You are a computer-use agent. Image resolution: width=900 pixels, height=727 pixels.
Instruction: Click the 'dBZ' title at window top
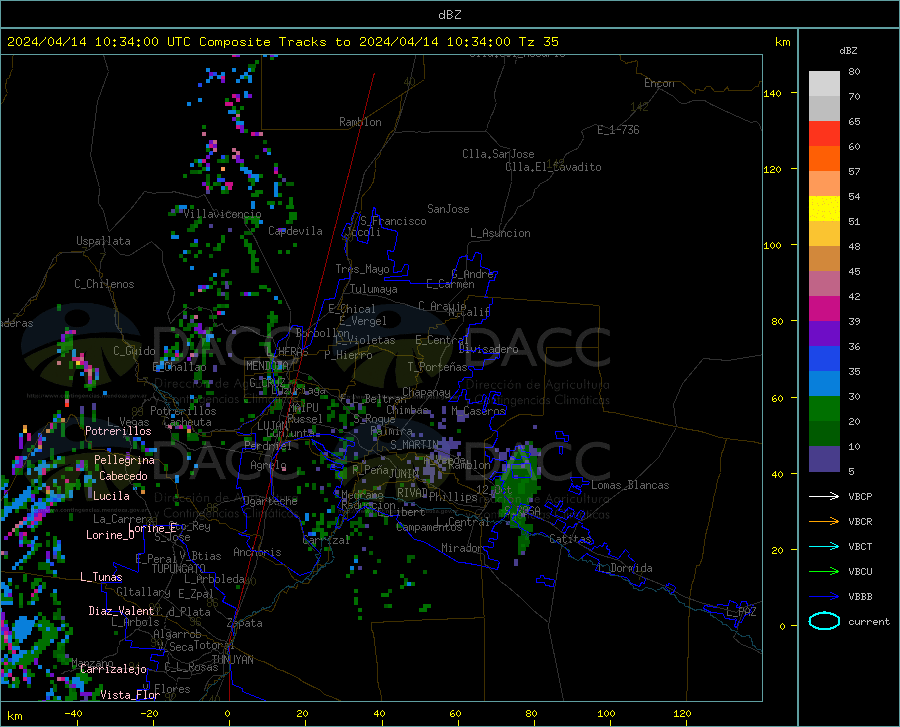449,15
